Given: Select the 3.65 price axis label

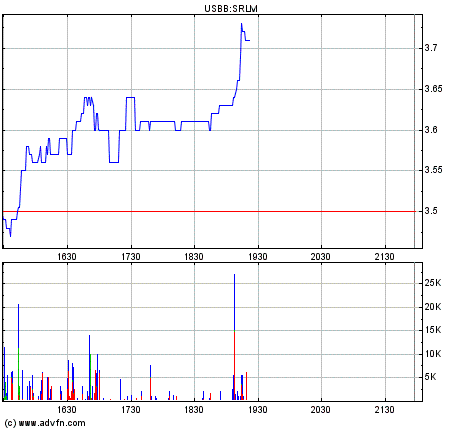Looking at the screenshot, I should [x=433, y=89].
